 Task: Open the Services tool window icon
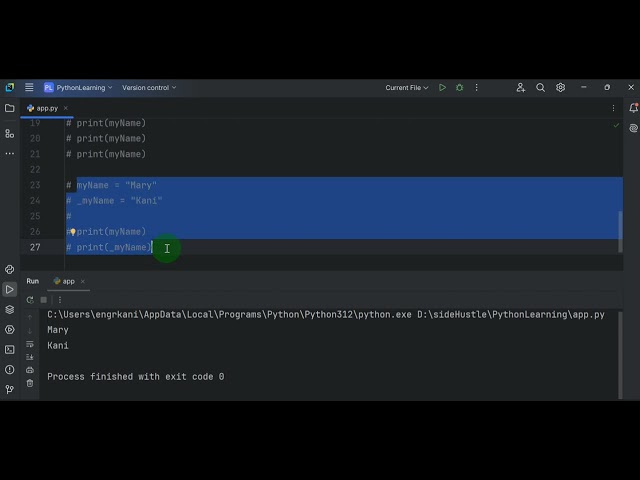9,329
